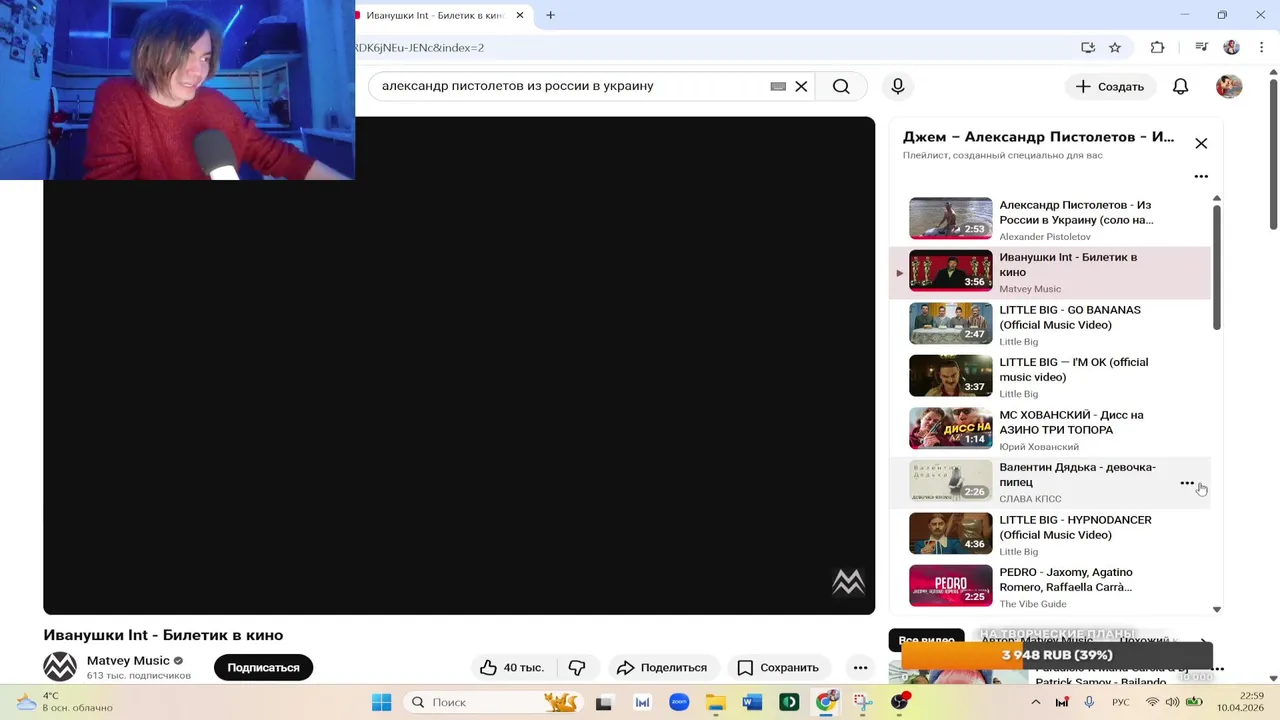Open Zoom from the taskbar
Screen dimensions: 1280x720
[x=679, y=702]
